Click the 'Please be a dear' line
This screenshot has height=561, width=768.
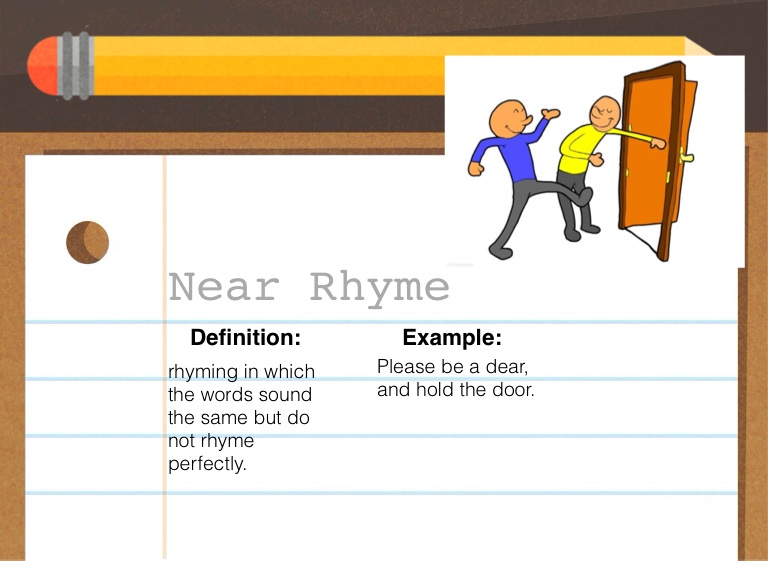452,367
